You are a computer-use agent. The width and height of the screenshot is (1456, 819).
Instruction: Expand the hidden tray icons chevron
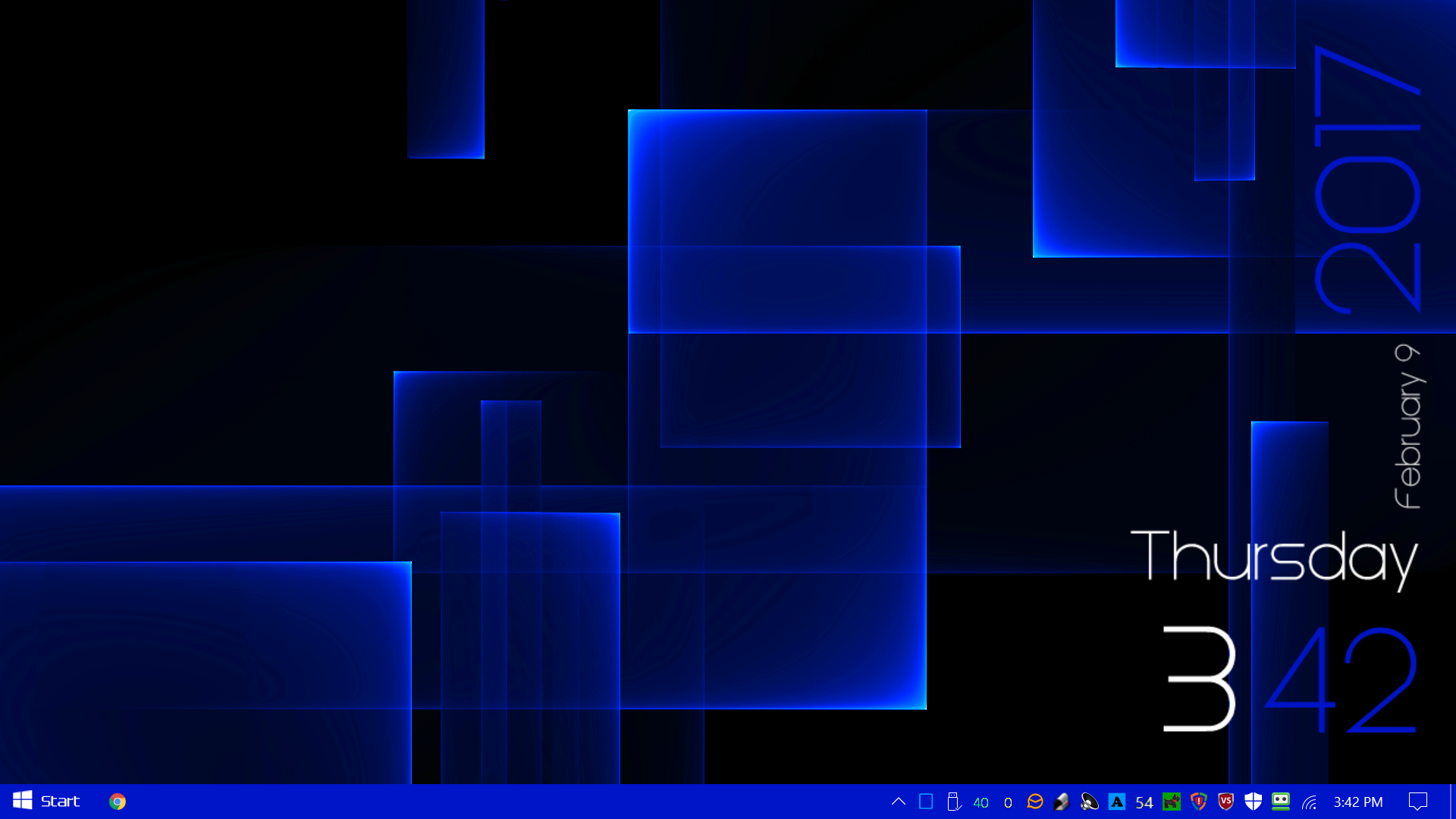(899, 802)
